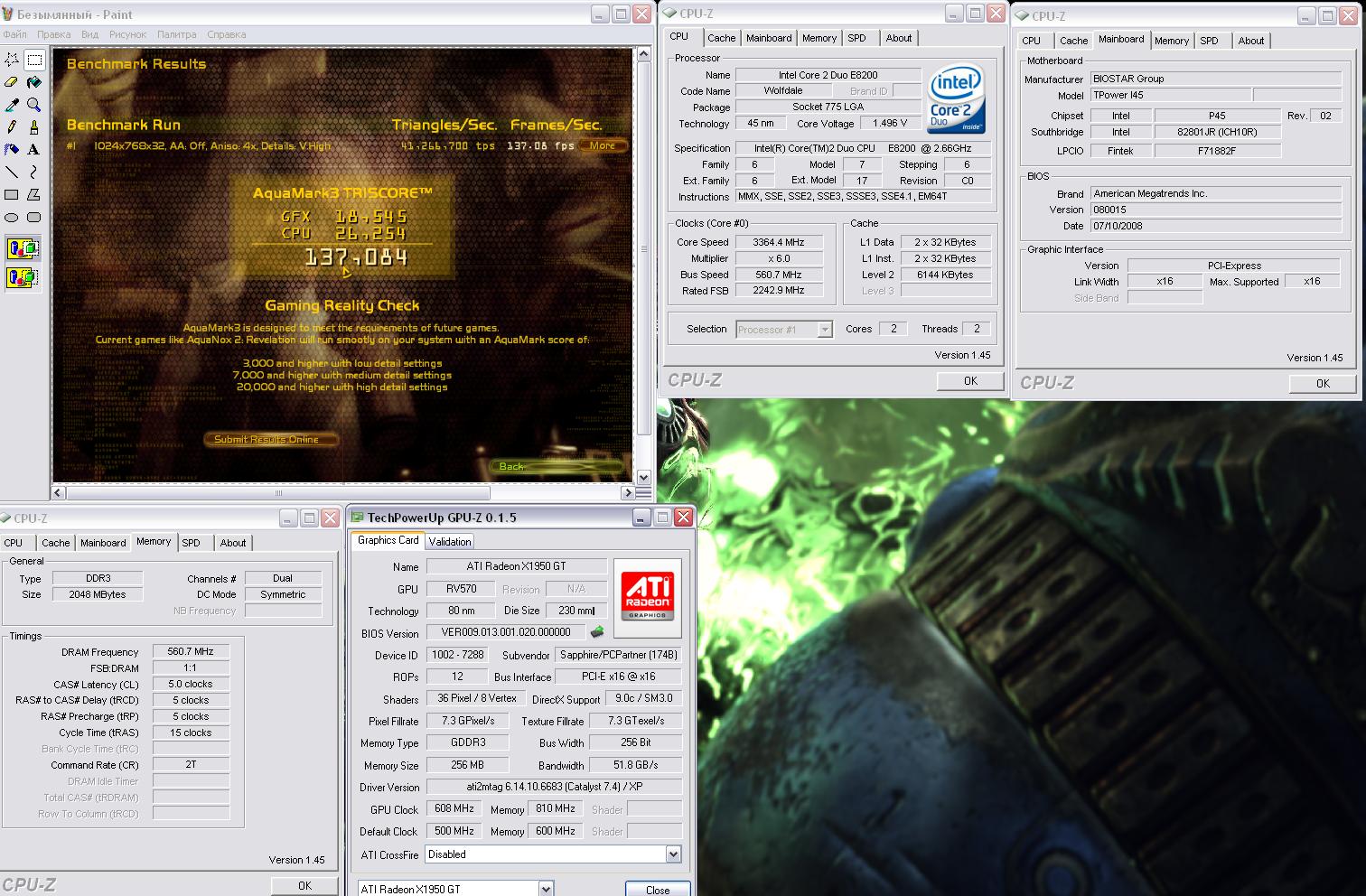Select the Rectangle shape tool
This screenshot has height=896, width=1366.
click(12, 194)
